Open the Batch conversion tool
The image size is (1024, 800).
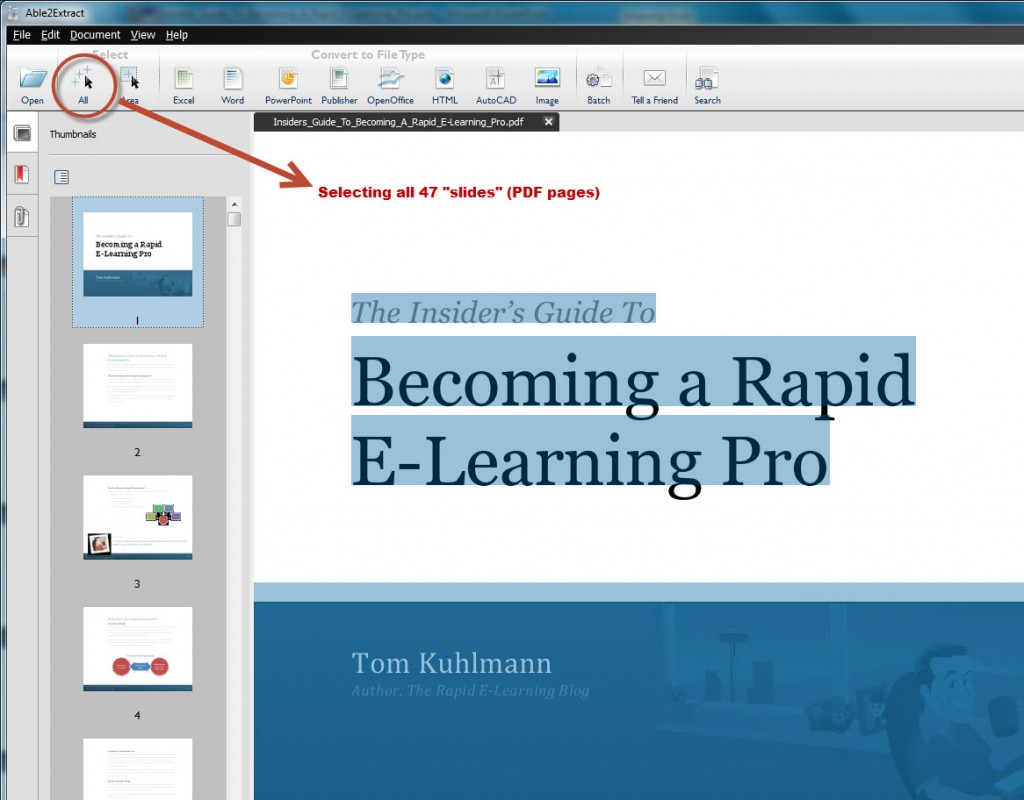pos(598,86)
